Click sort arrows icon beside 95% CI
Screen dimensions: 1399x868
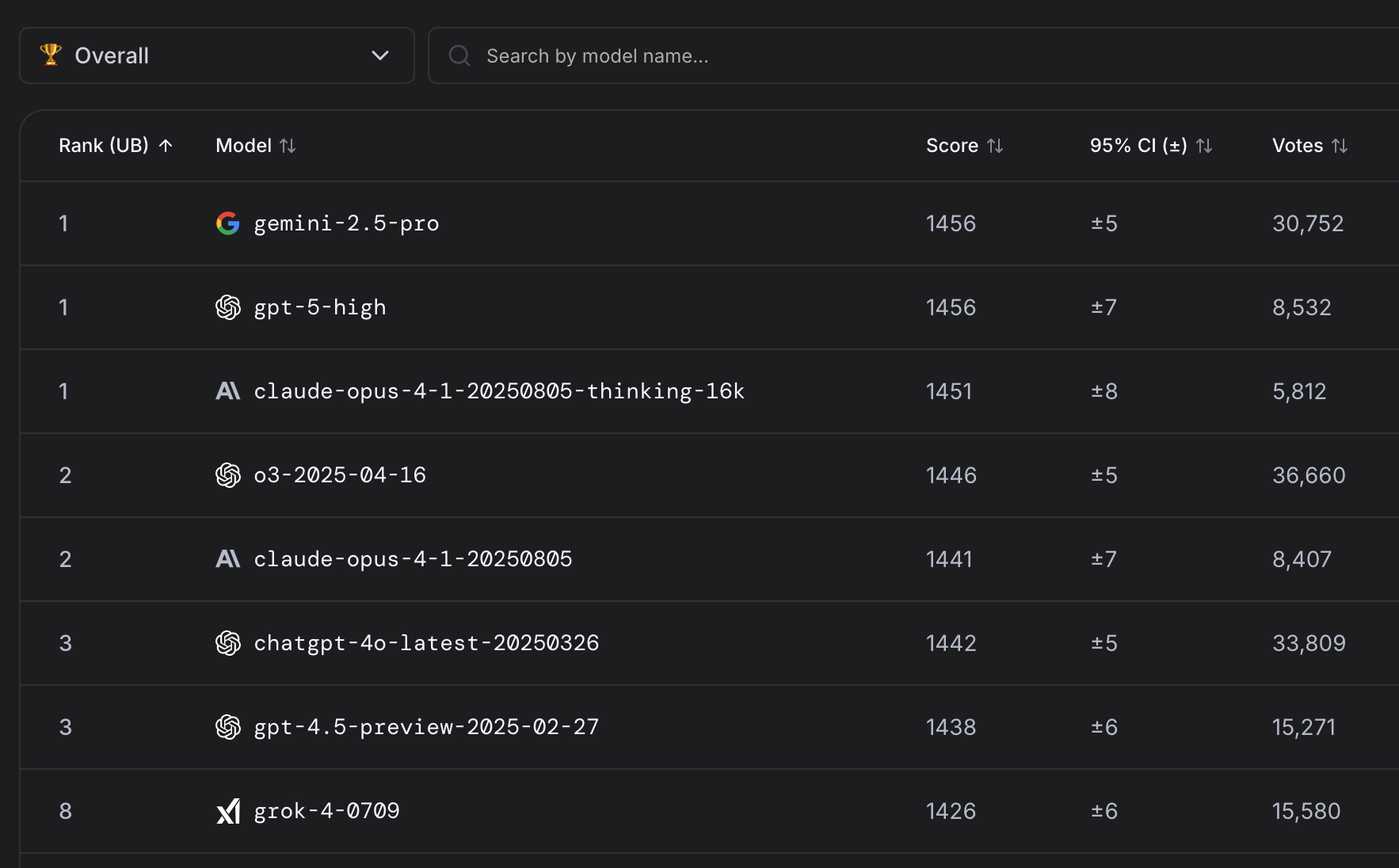(1204, 146)
